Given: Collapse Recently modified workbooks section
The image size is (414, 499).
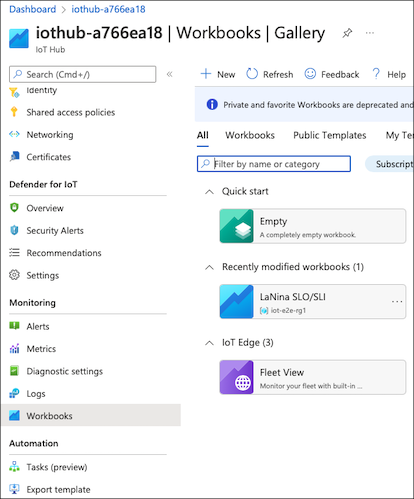Looking at the screenshot, I should 209,267.
